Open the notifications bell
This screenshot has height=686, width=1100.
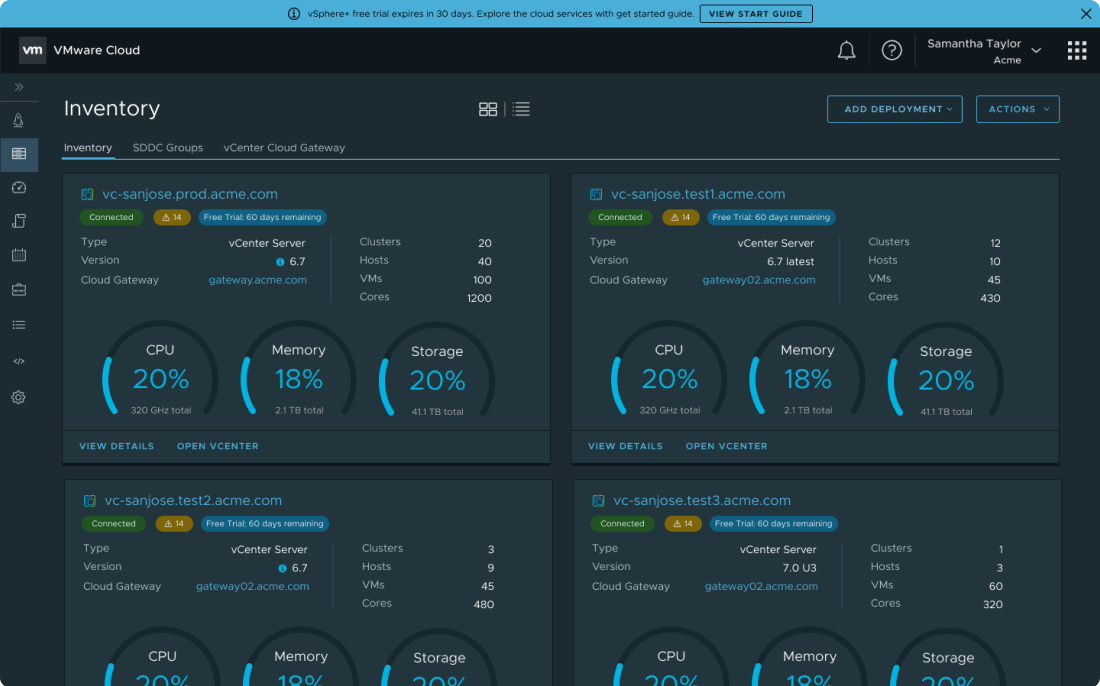tap(847, 51)
